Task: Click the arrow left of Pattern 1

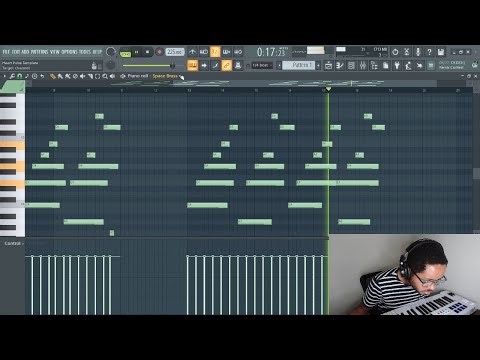Action: point(279,66)
